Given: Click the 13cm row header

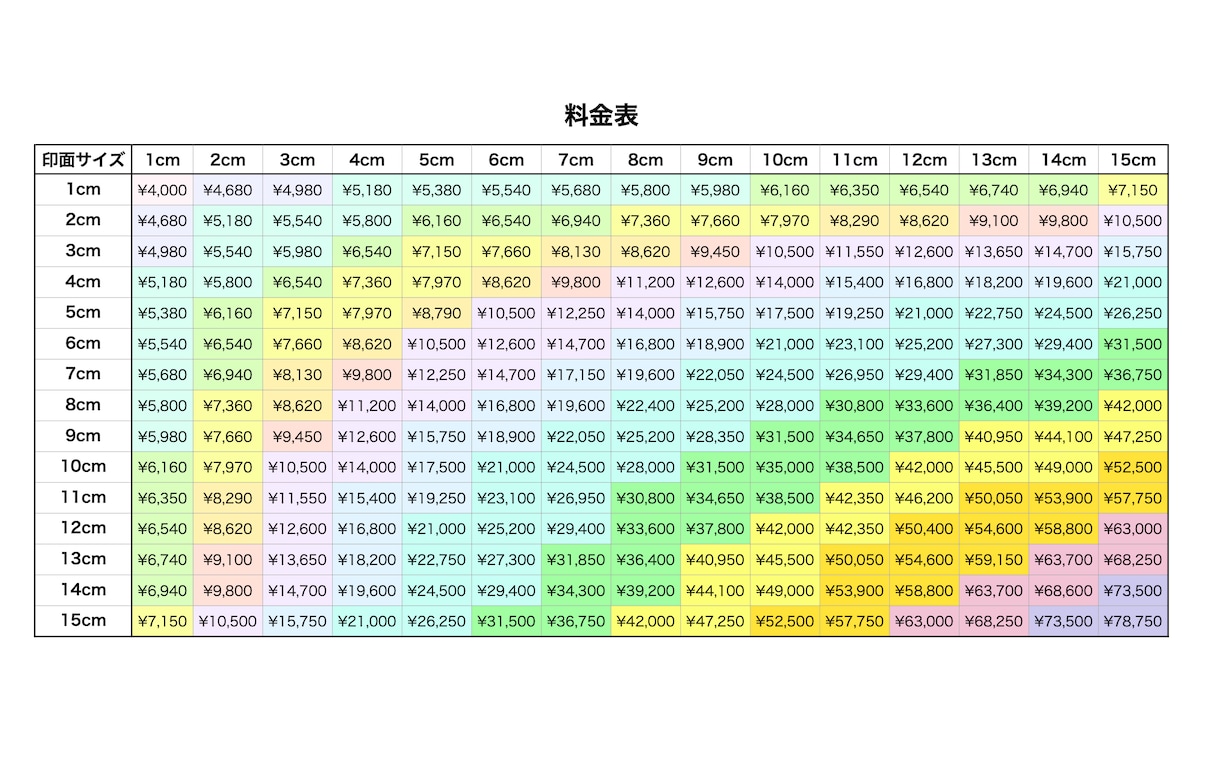Looking at the screenshot, I should (x=83, y=559).
